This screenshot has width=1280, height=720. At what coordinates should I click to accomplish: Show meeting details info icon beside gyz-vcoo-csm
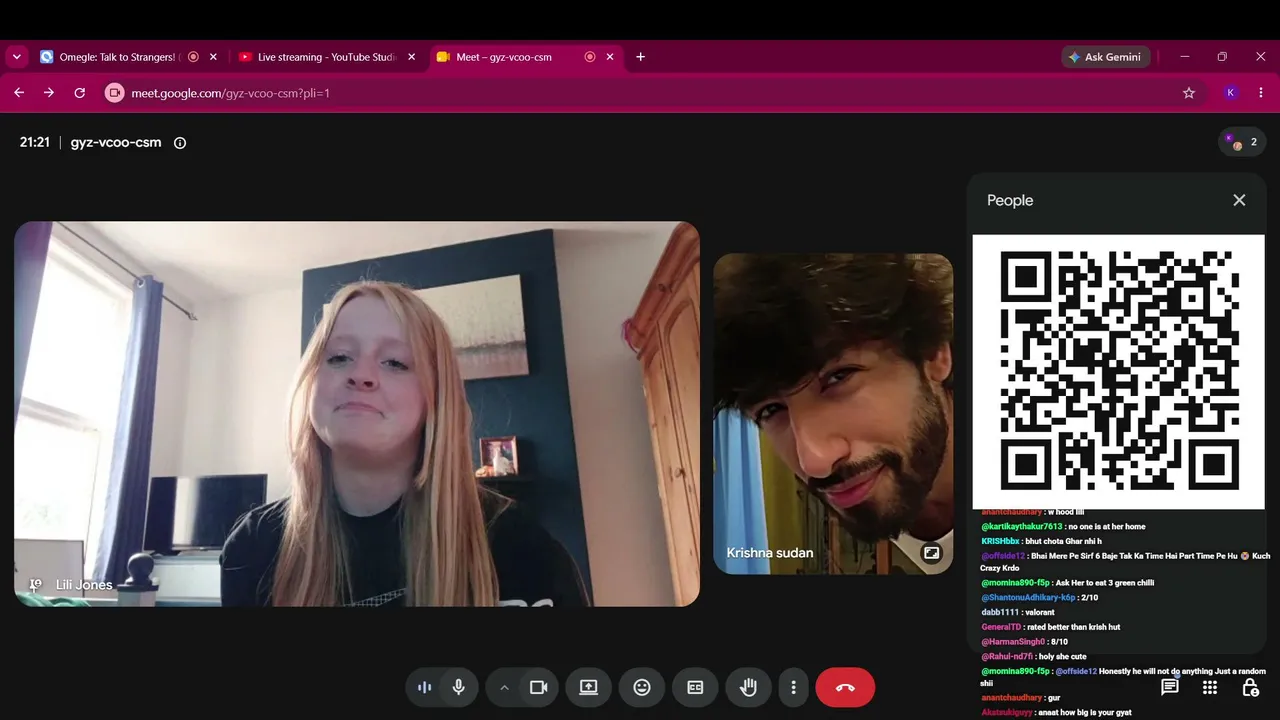[x=180, y=143]
